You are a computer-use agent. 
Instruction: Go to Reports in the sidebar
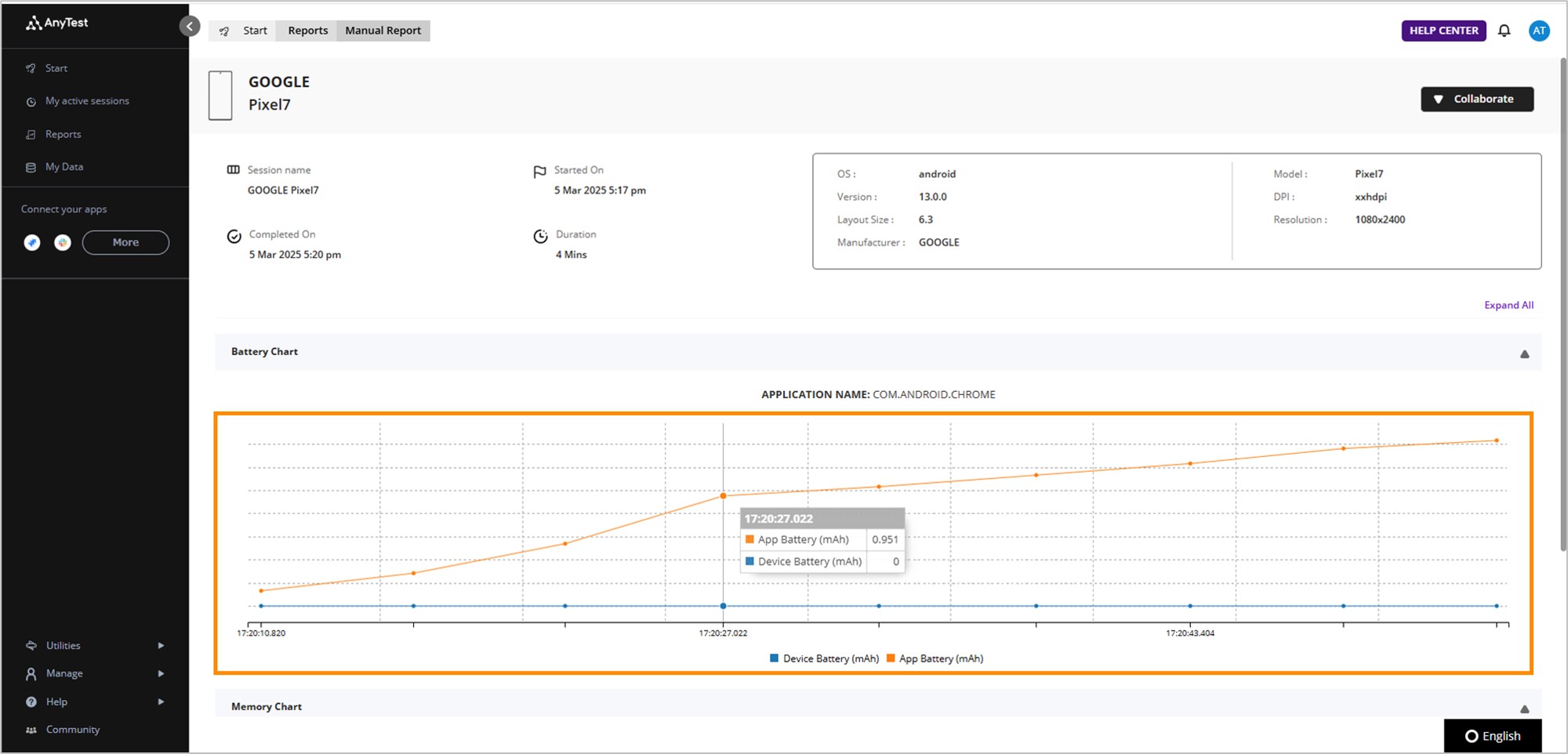pos(64,134)
